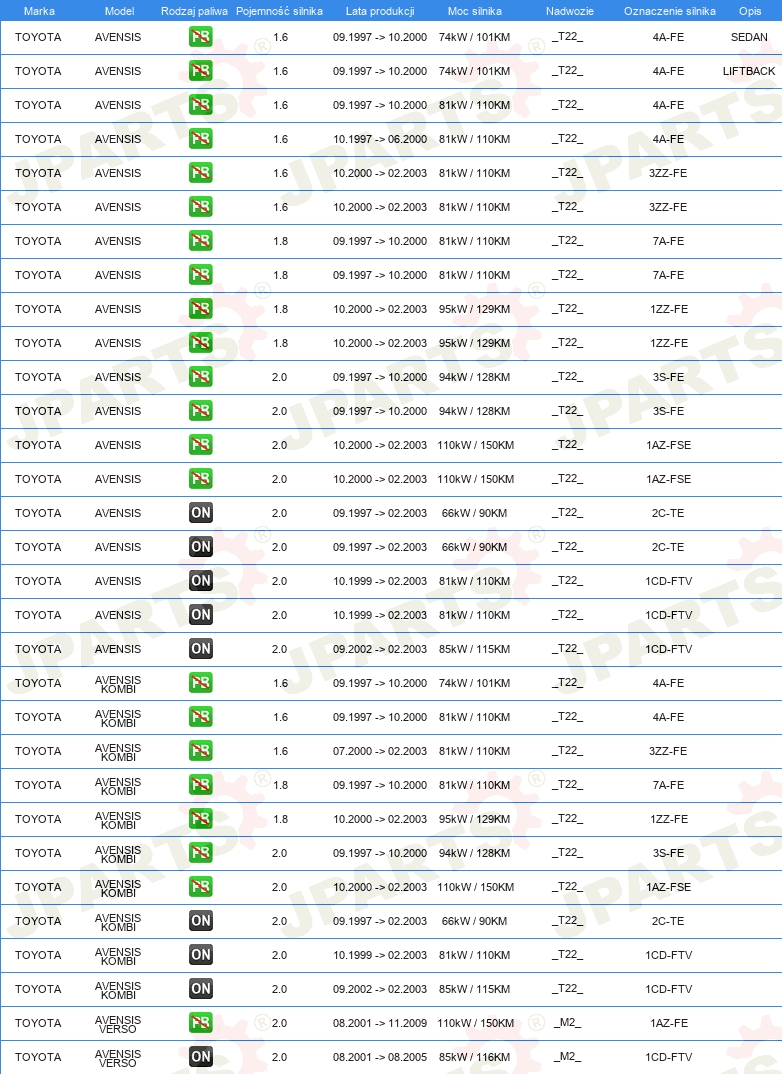Screen dimensions: 782x1074
Task: Click 4A-FE engine code in the LIFTBACK row
Action: [x=668, y=71]
